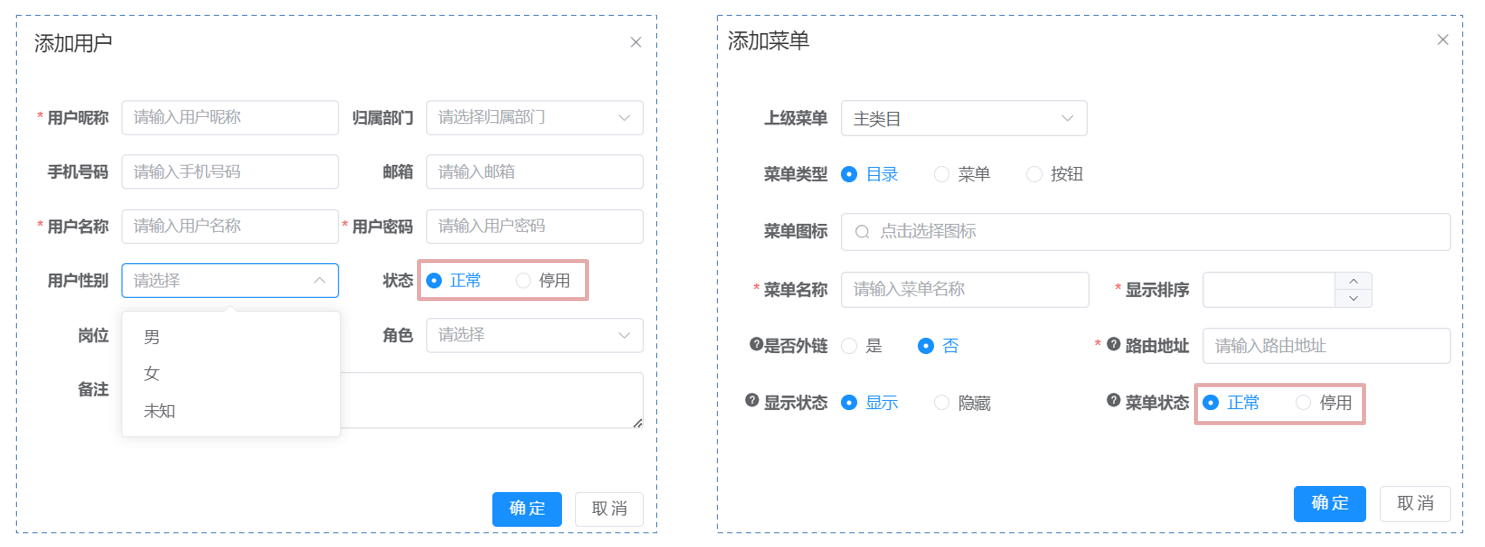
Task: Close the 添加用户 dialog with X
Action: [635, 43]
